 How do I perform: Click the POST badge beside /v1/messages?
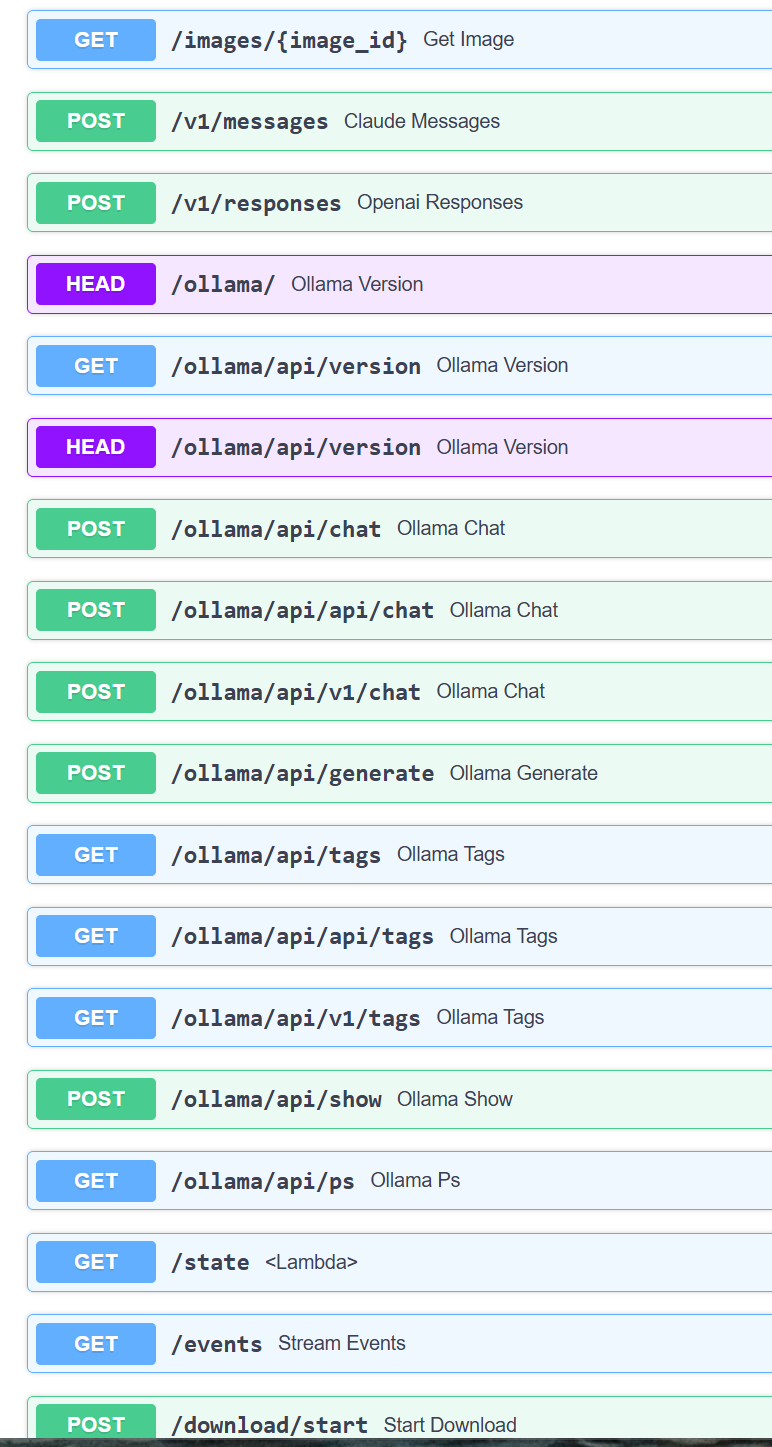tap(96, 121)
